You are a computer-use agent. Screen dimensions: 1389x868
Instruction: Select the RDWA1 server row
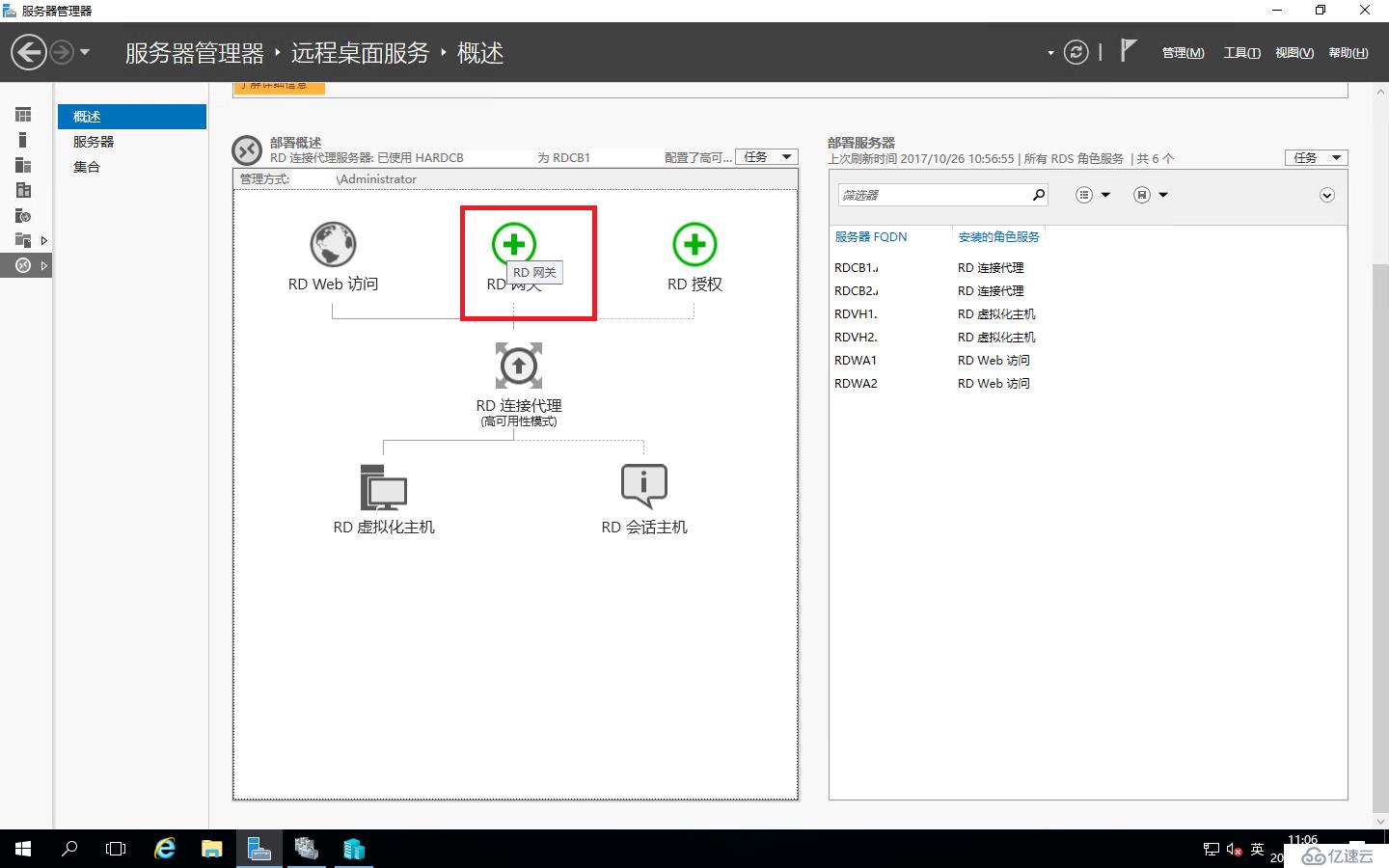pyautogui.click(x=1088, y=360)
